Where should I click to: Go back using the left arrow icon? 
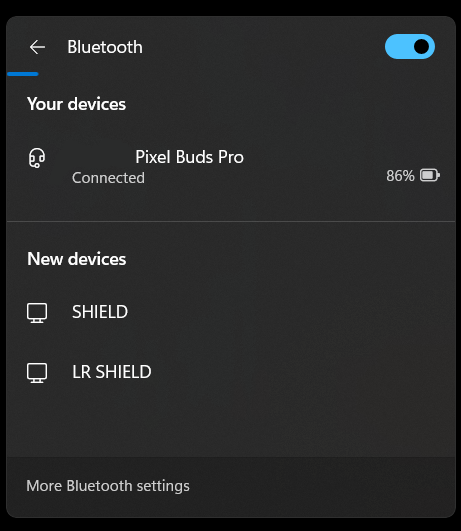tap(37, 47)
